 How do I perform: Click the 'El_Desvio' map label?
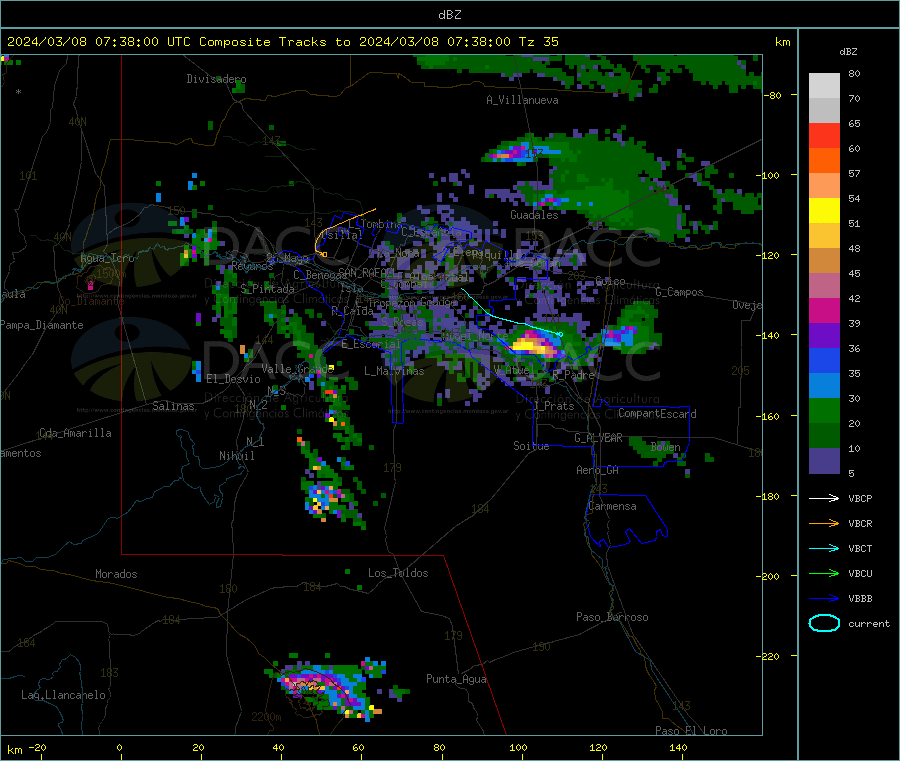[233, 379]
